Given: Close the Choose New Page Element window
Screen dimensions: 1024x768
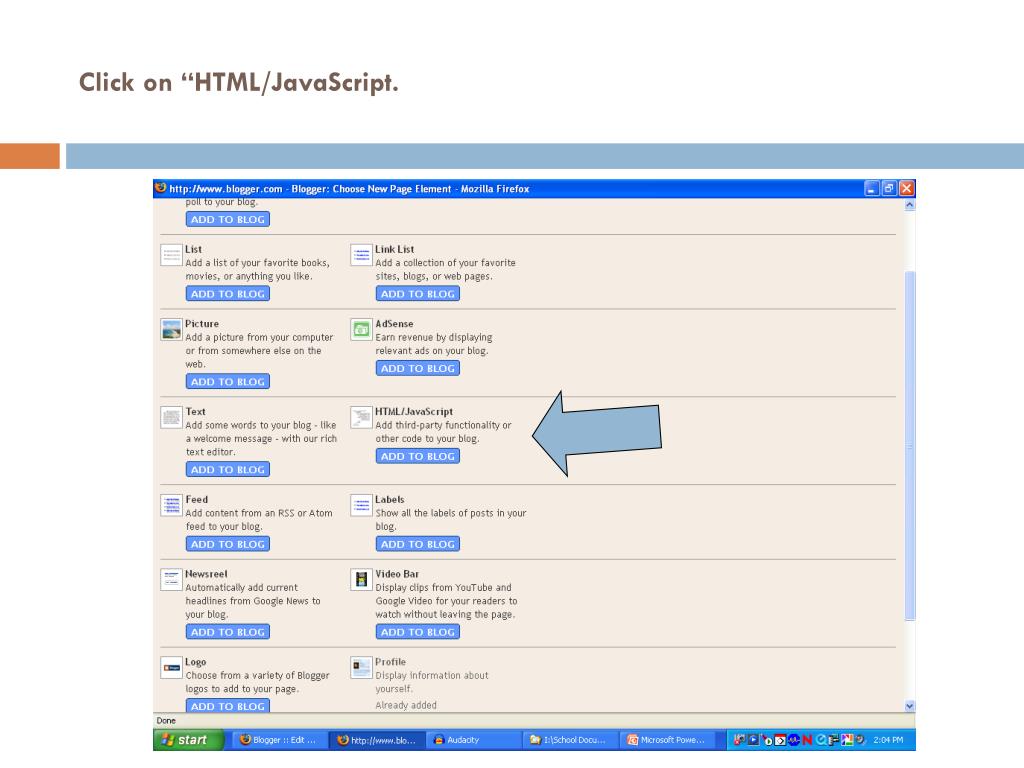Looking at the screenshot, I should coord(906,189).
